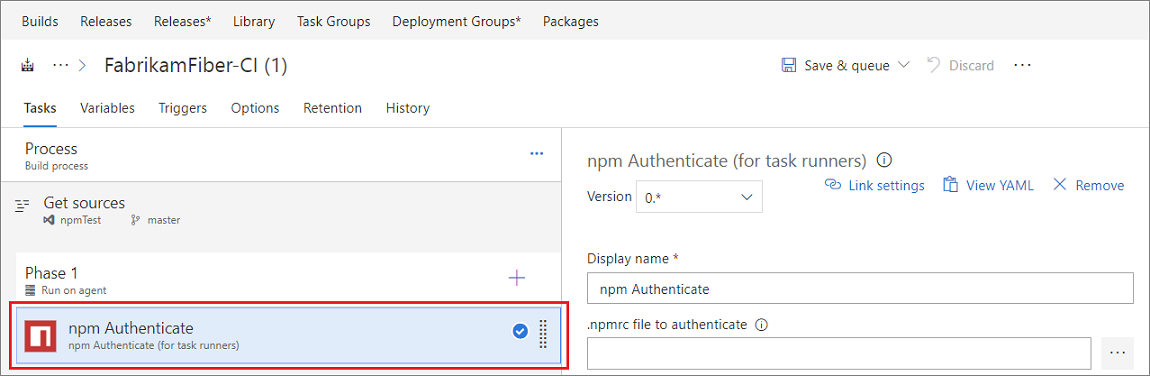Click the master branch icon

click(x=134, y=220)
